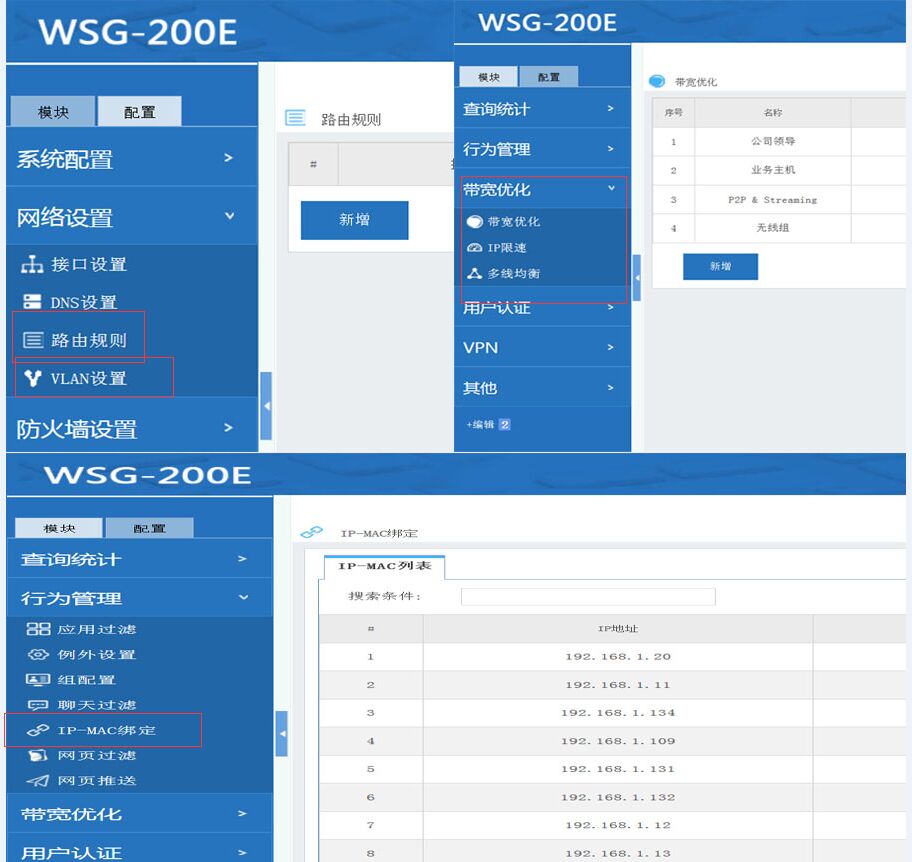Select 多线均衡 multi-line balancing item

click(x=513, y=274)
